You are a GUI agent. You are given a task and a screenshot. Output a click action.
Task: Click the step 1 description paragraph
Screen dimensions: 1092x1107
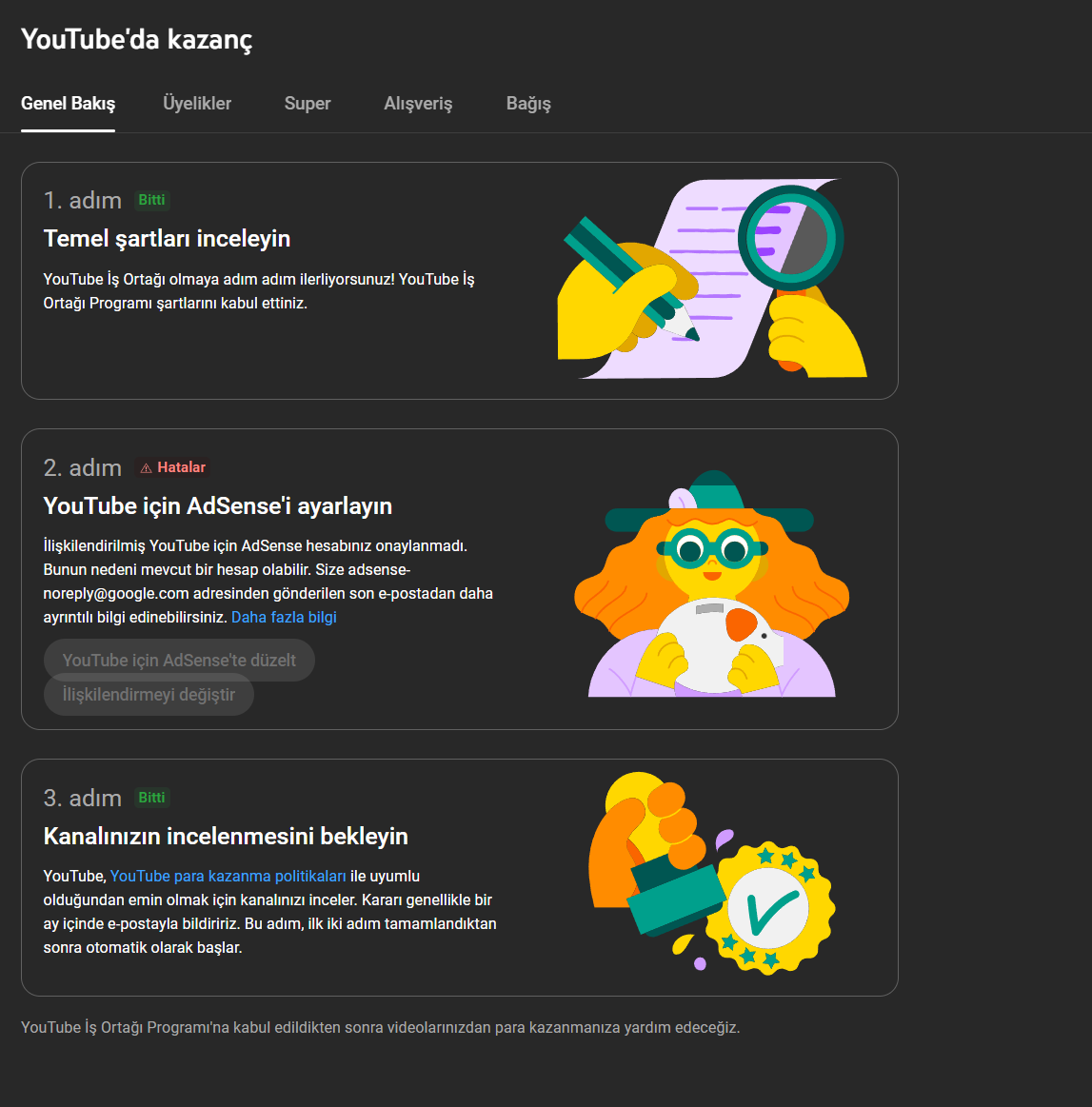(x=259, y=291)
